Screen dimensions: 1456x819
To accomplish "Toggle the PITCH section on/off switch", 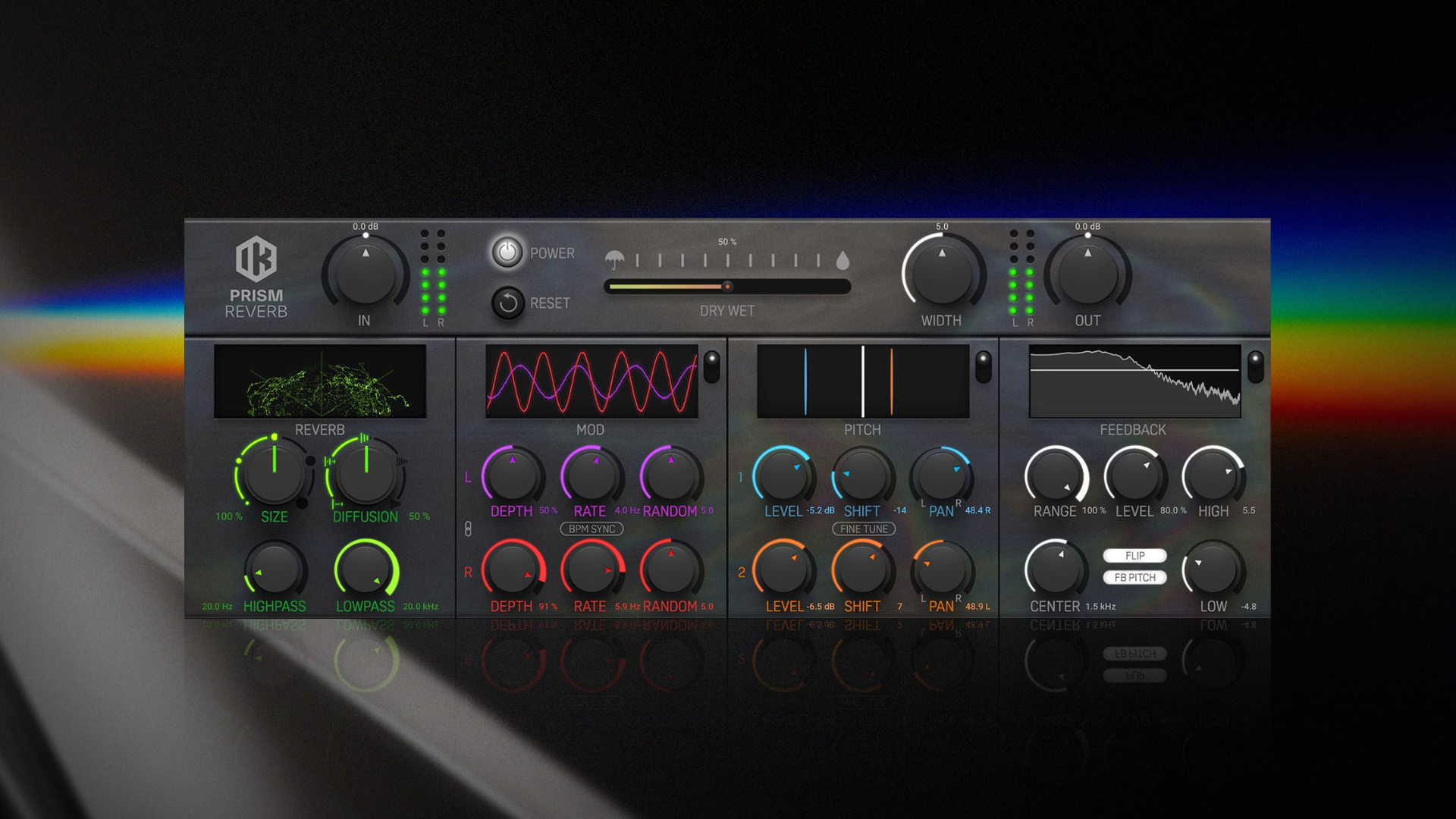I will (x=983, y=366).
